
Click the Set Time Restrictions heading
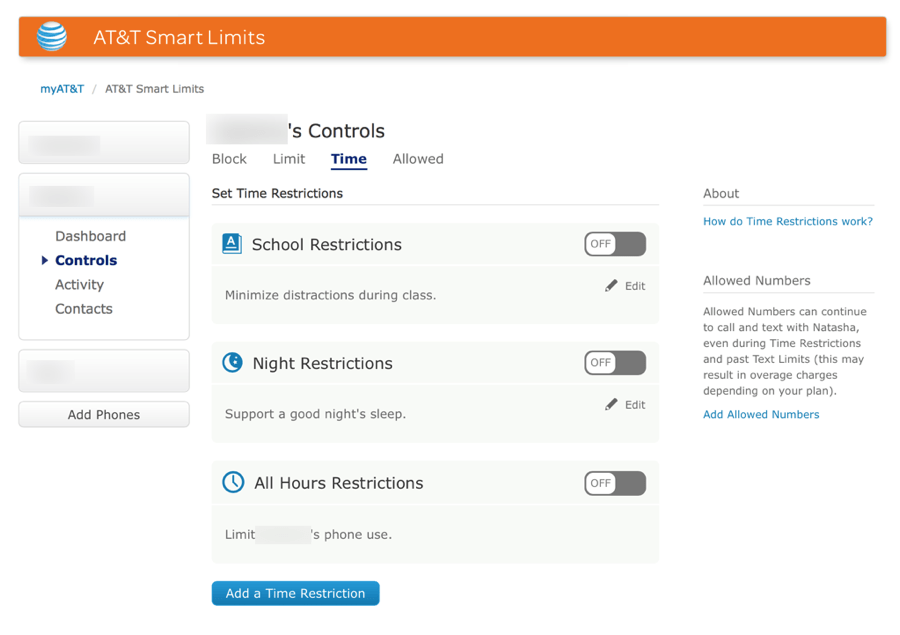click(277, 193)
